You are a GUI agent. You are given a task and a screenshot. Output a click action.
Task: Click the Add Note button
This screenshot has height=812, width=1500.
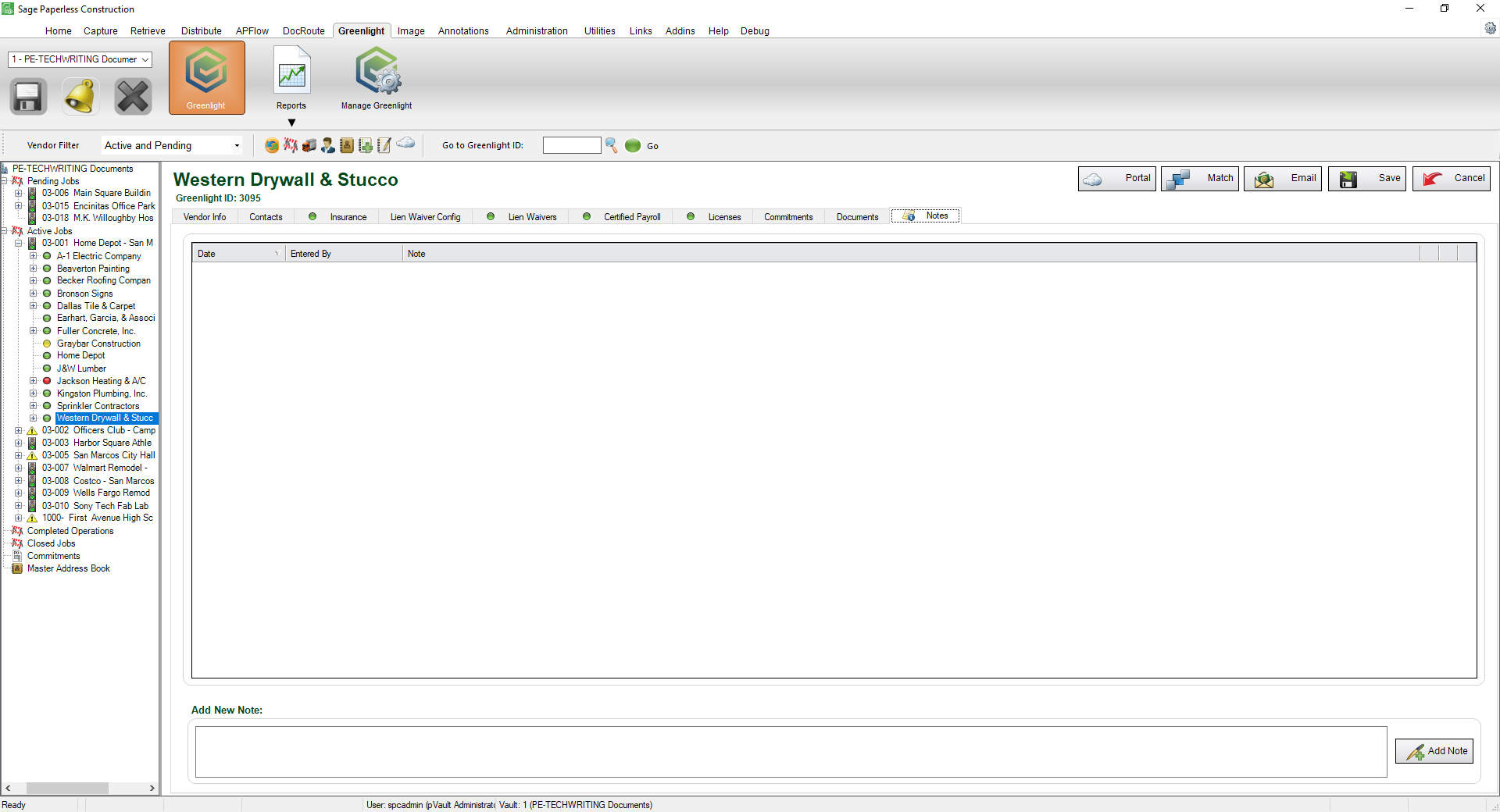click(x=1434, y=751)
